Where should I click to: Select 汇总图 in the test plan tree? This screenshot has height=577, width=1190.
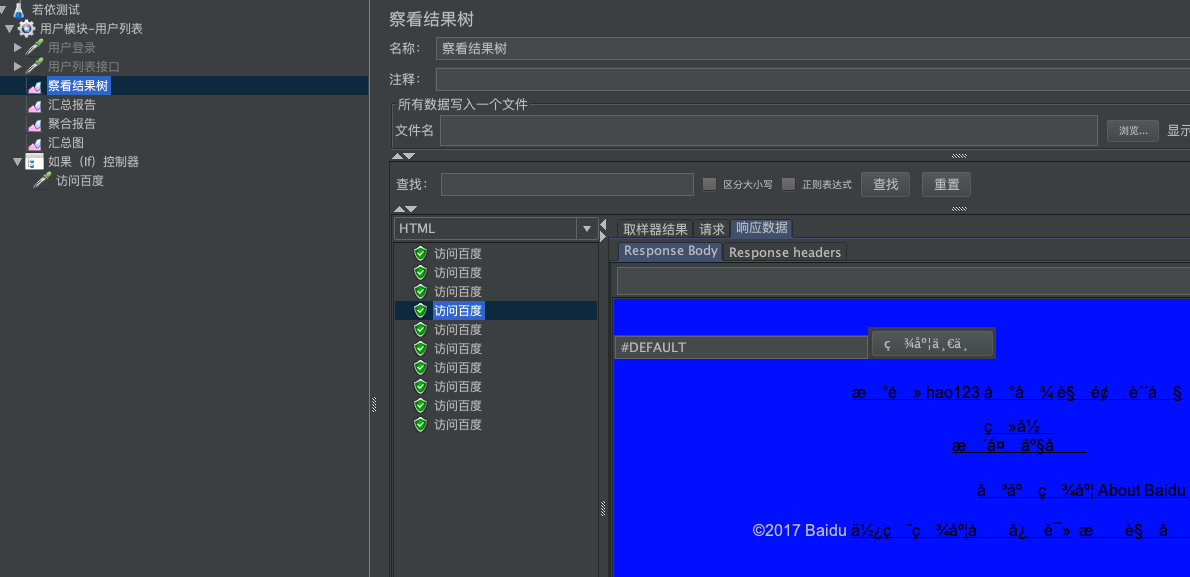point(66,143)
